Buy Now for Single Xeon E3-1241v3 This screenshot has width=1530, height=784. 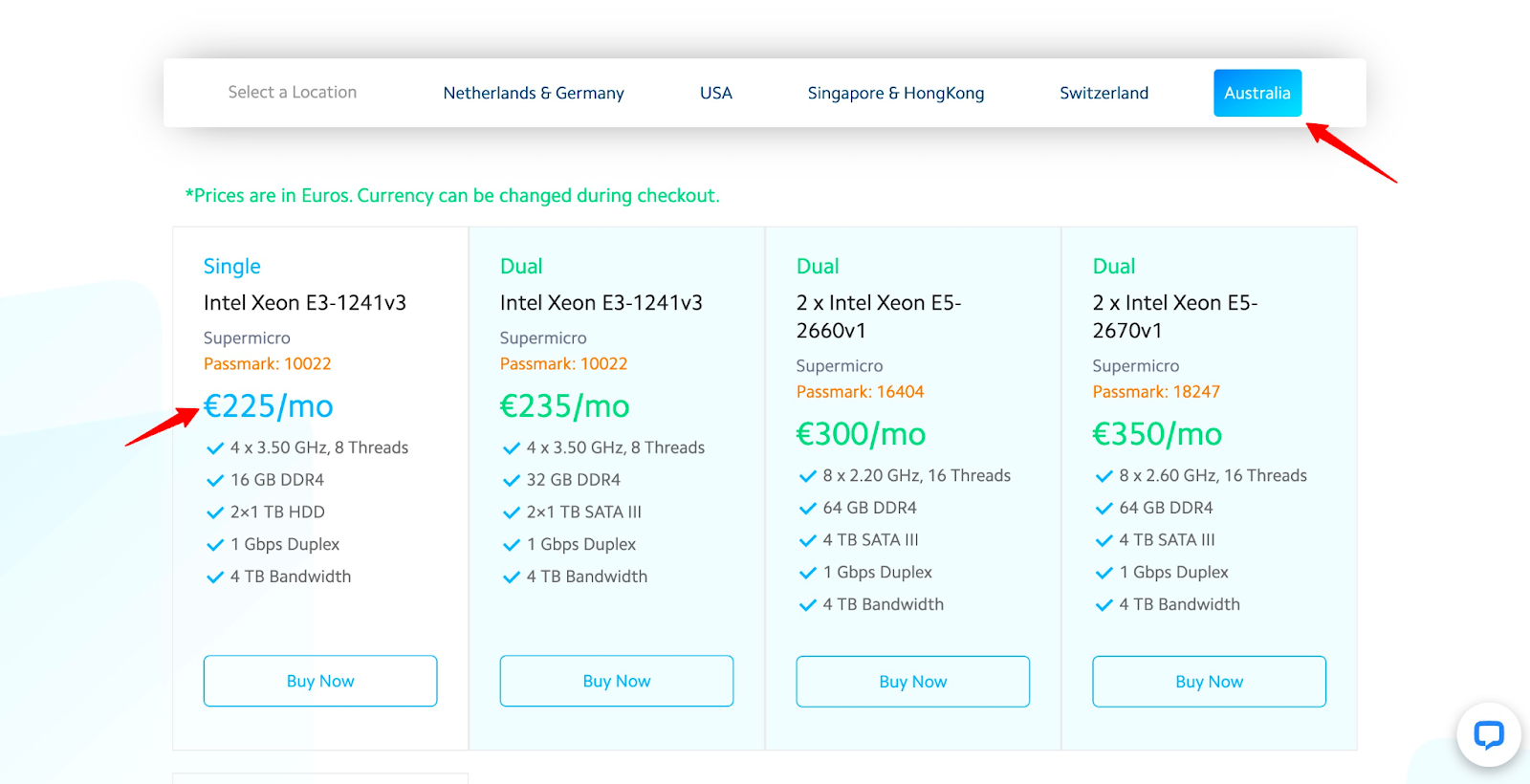[320, 681]
